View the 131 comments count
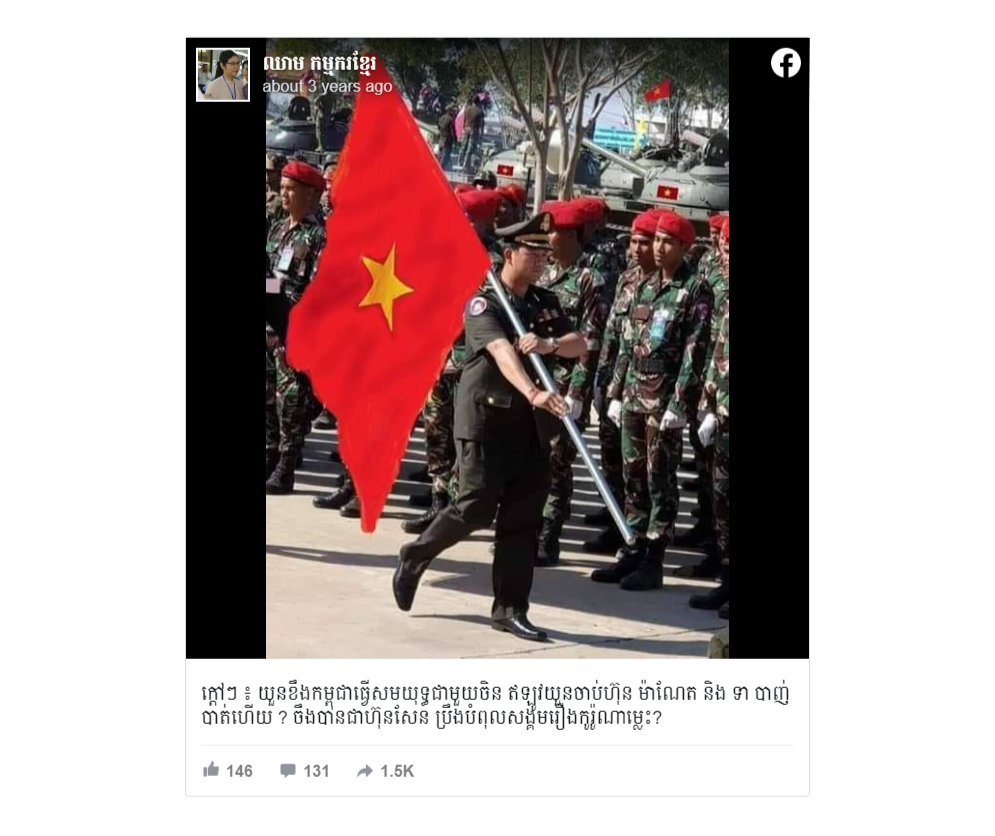995x836 pixels. coord(316,771)
